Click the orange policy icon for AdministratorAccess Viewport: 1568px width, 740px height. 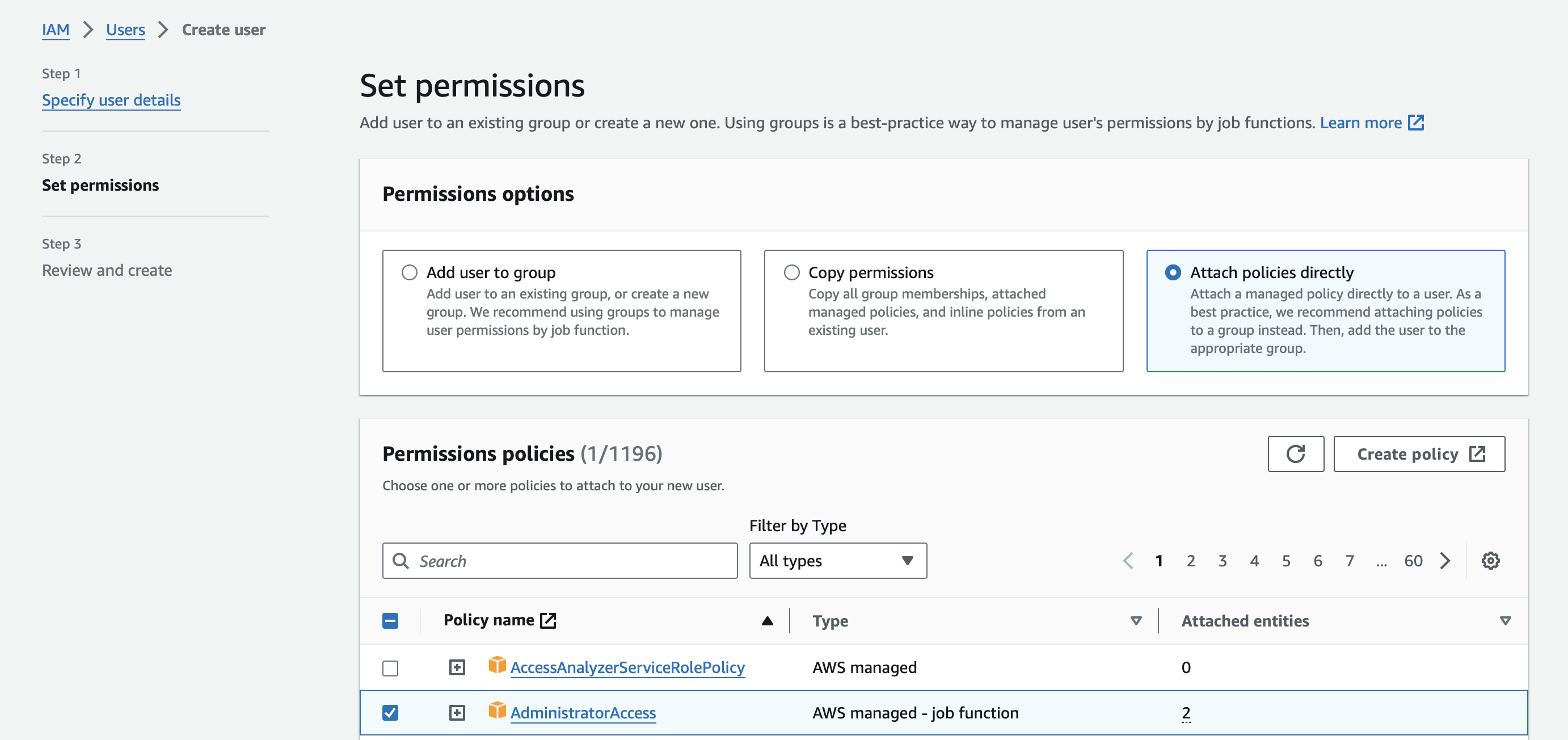tap(497, 710)
